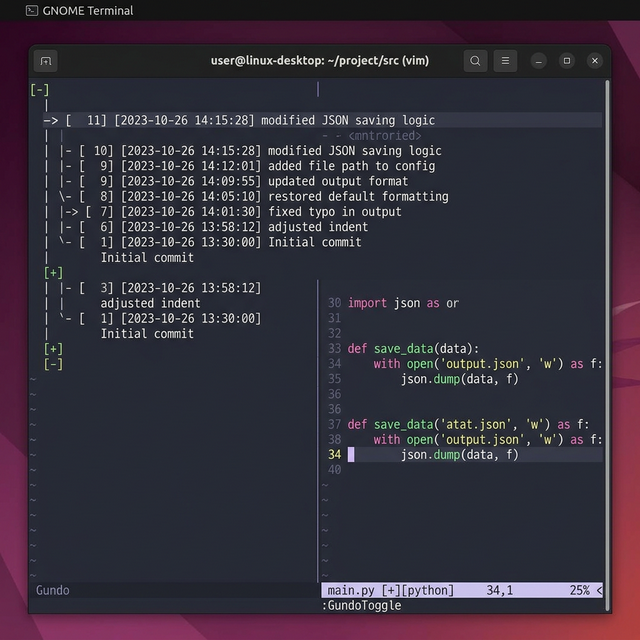Collapse the [-] fold at the top of Gundo
The height and width of the screenshot is (640, 640).
(x=40, y=90)
